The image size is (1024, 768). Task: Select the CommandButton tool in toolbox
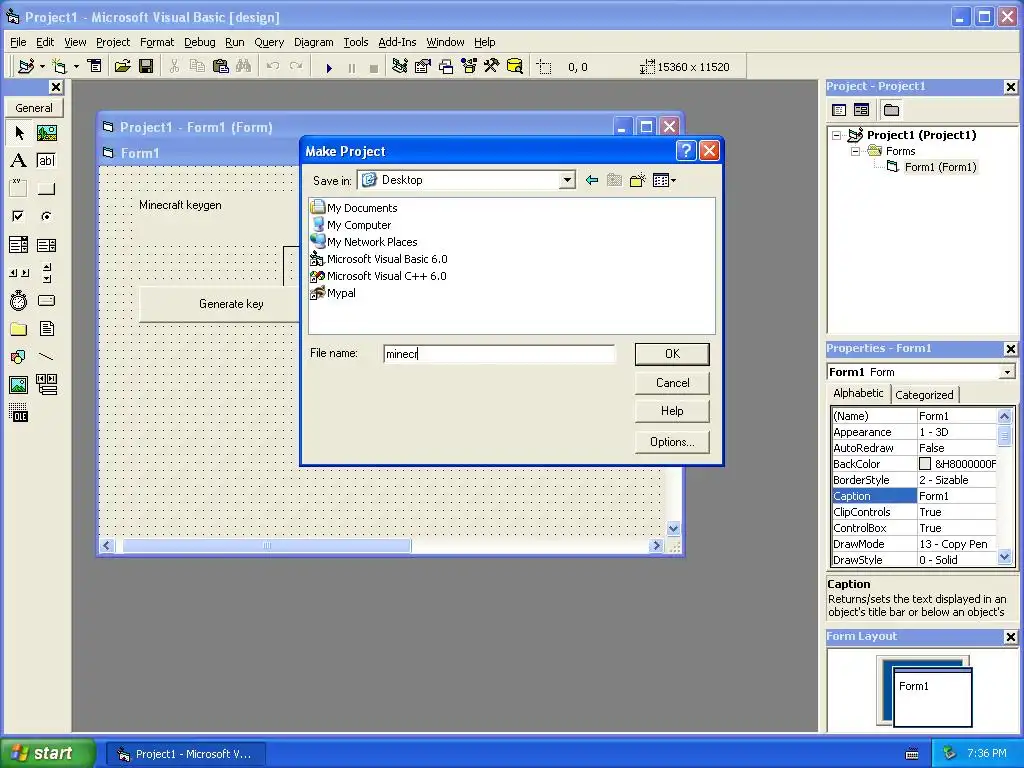pyautogui.click(x=46, y=189)
